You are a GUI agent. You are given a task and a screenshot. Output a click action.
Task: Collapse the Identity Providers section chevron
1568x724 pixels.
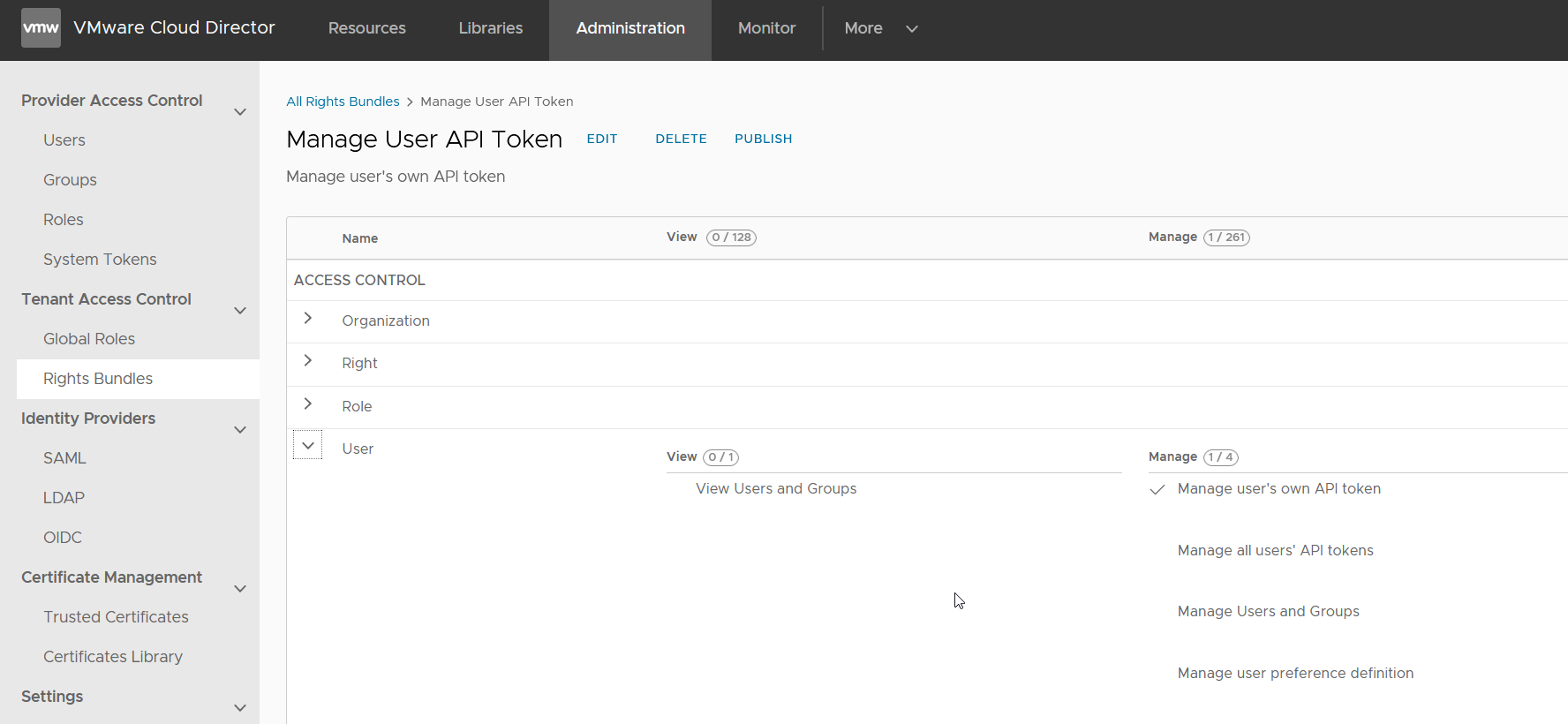tap(239, 430)
